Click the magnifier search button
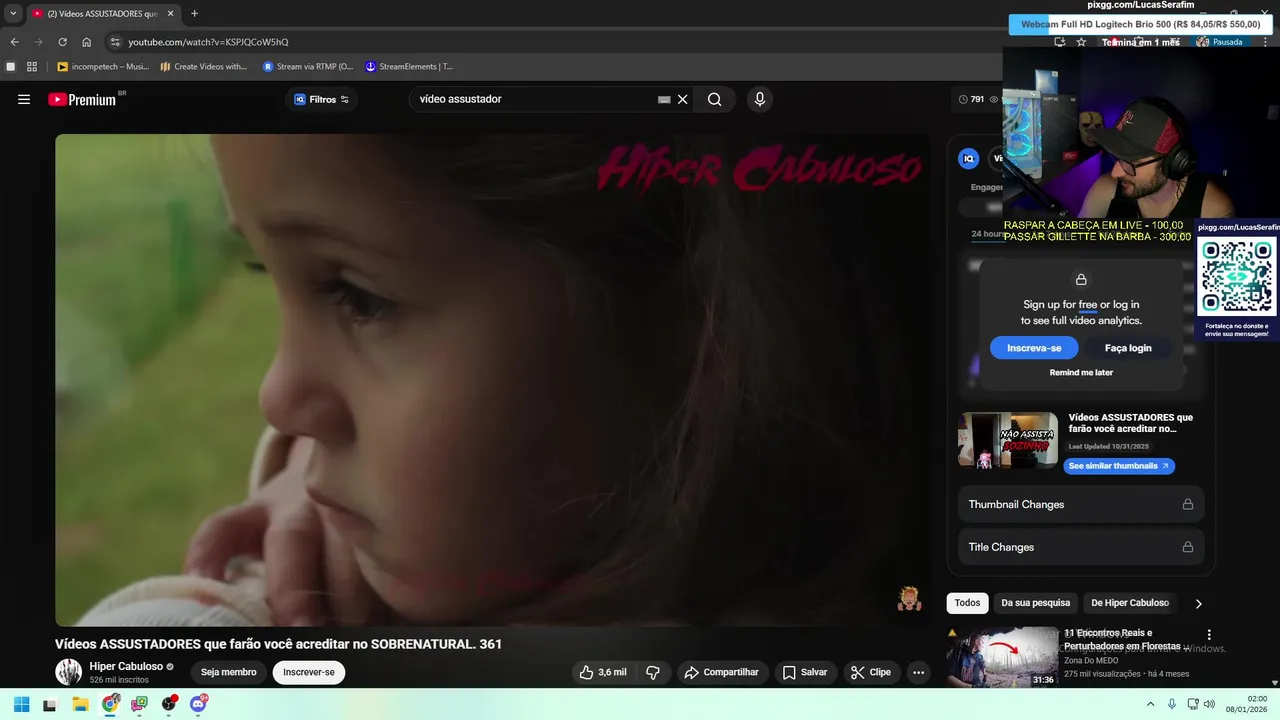 [x=714, y=99]
